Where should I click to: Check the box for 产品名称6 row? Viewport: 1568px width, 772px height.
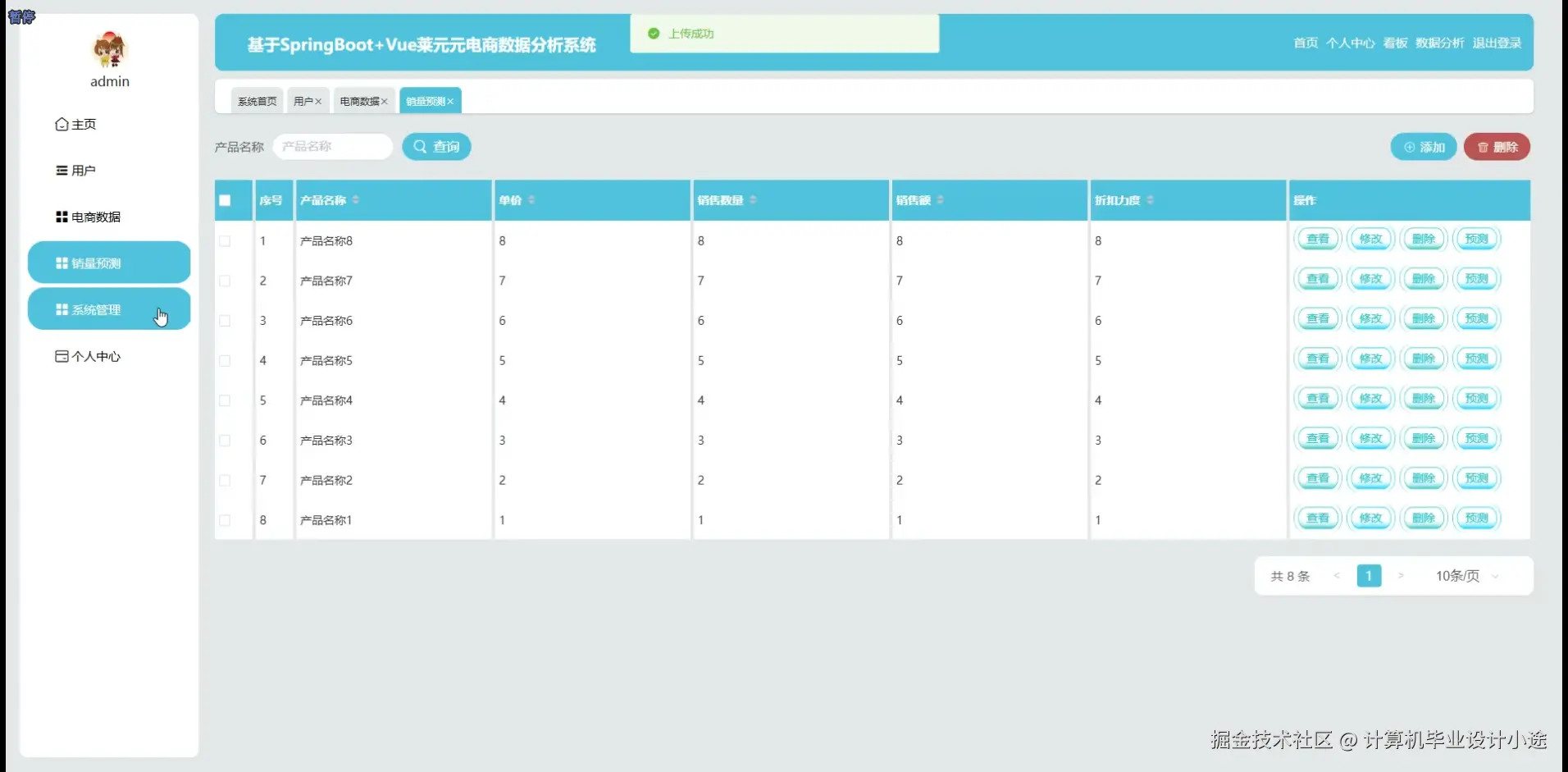pyautogui.click(x=225, y=321)
